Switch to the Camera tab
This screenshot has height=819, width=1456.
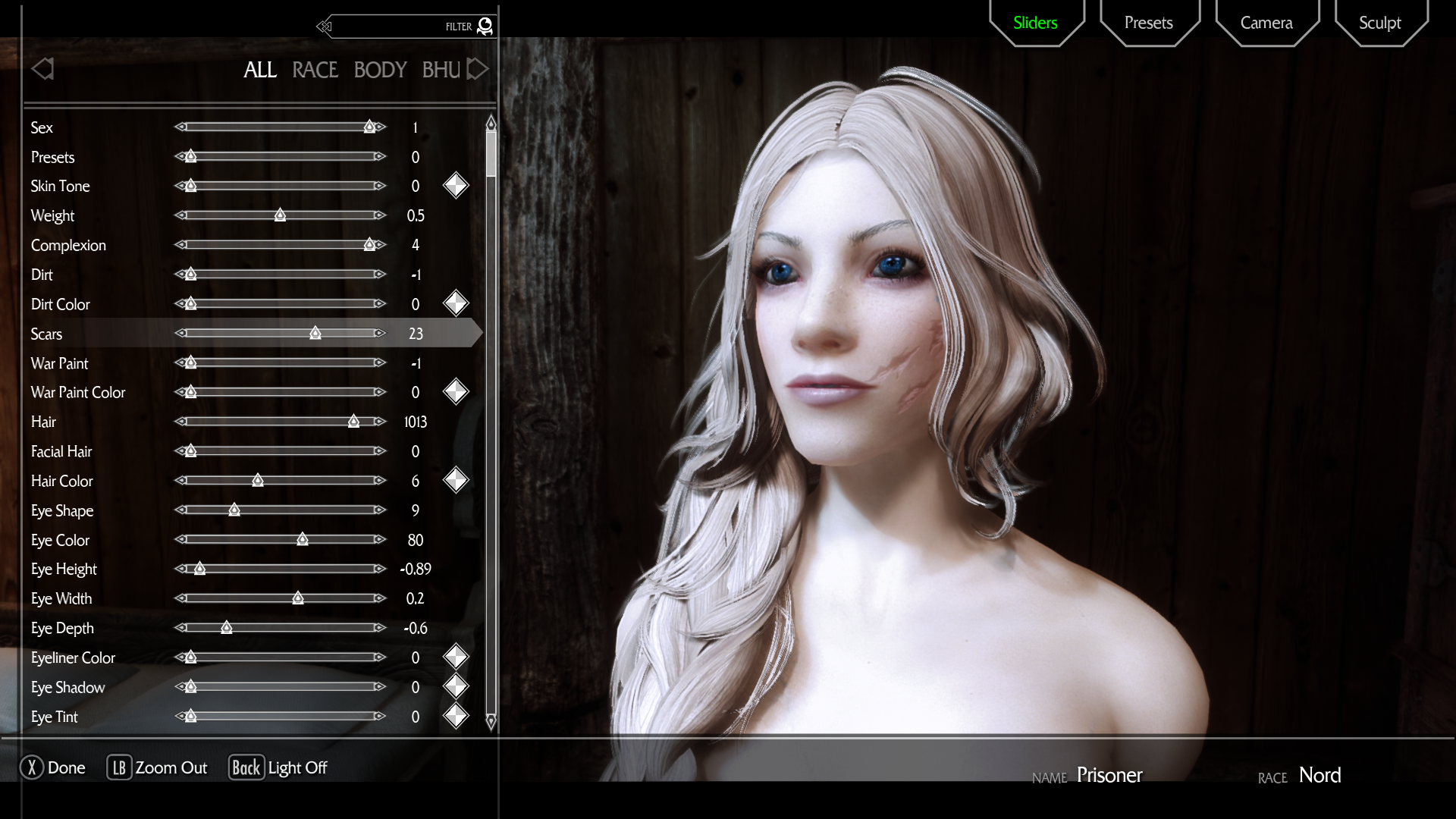1266,23
